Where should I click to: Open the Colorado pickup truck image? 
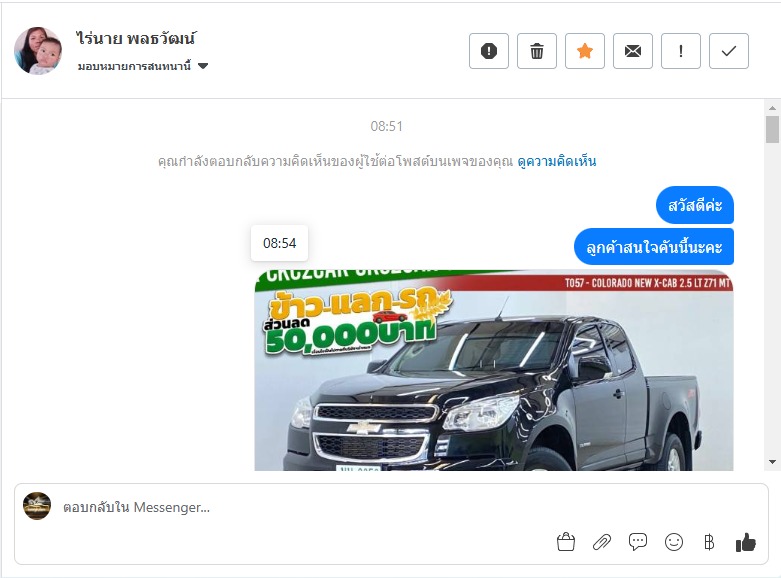pos(494,370)
